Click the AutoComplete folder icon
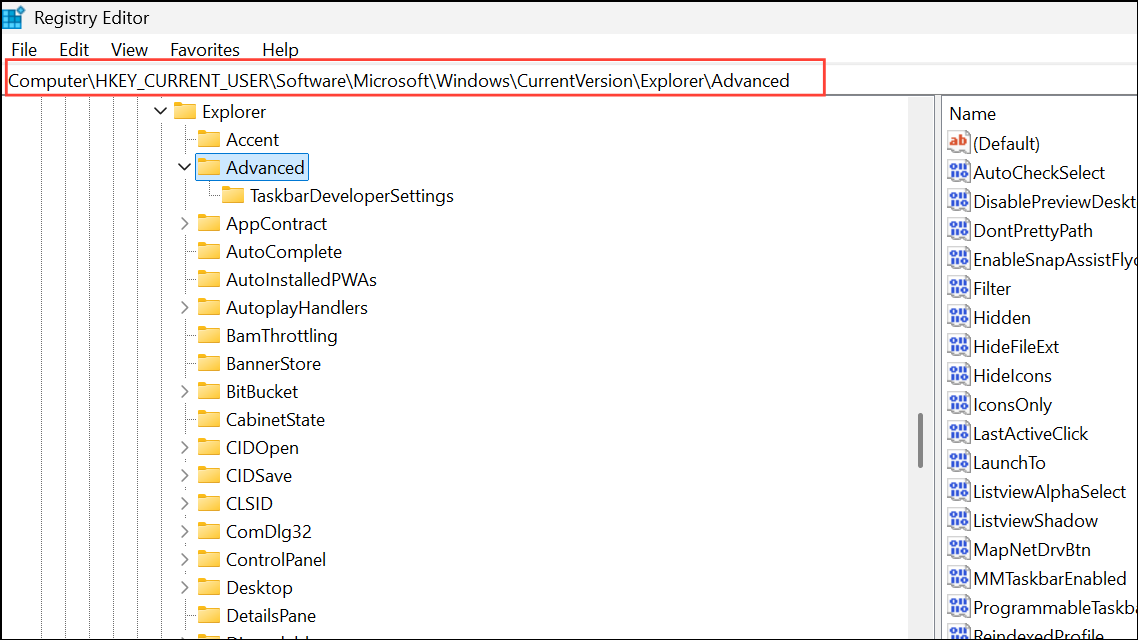Viewport: 1138px width, 640px height. [209, 251]
